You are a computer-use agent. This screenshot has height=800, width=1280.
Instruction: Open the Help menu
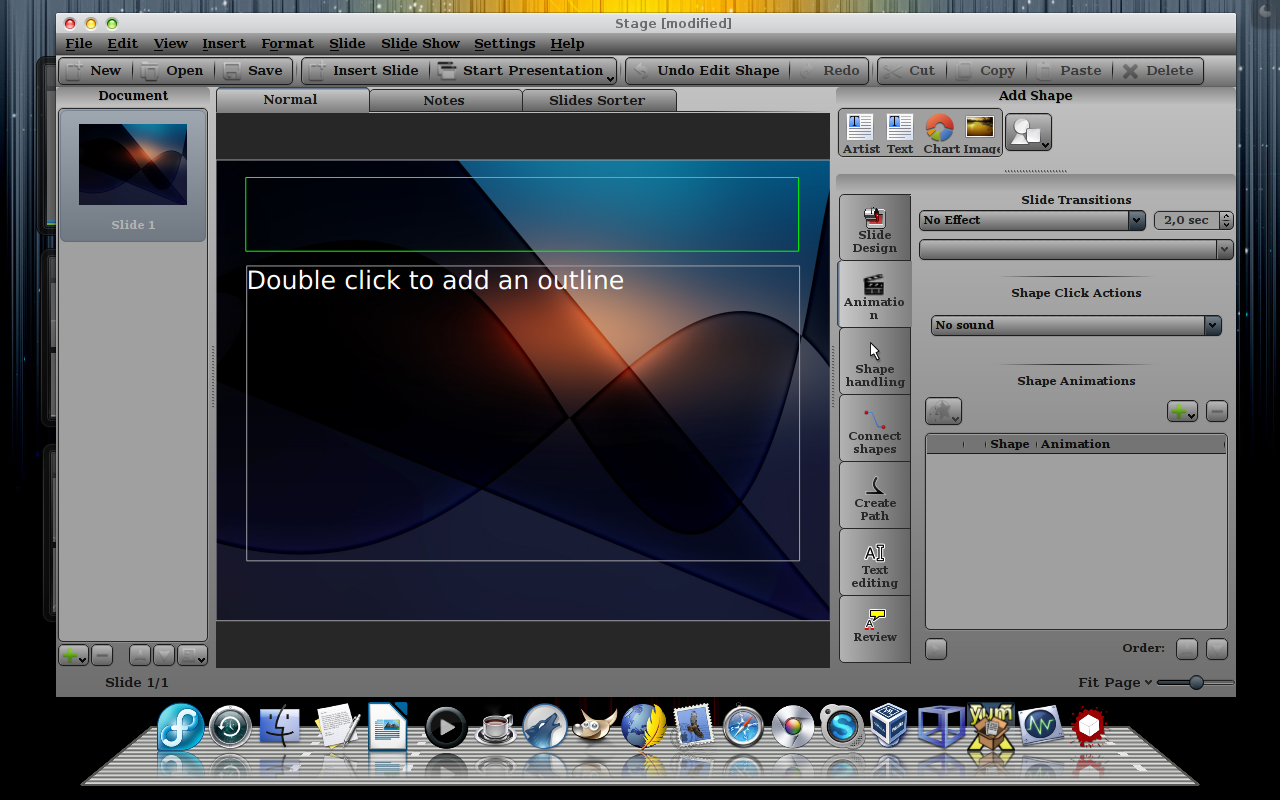(x=568, y=44)
